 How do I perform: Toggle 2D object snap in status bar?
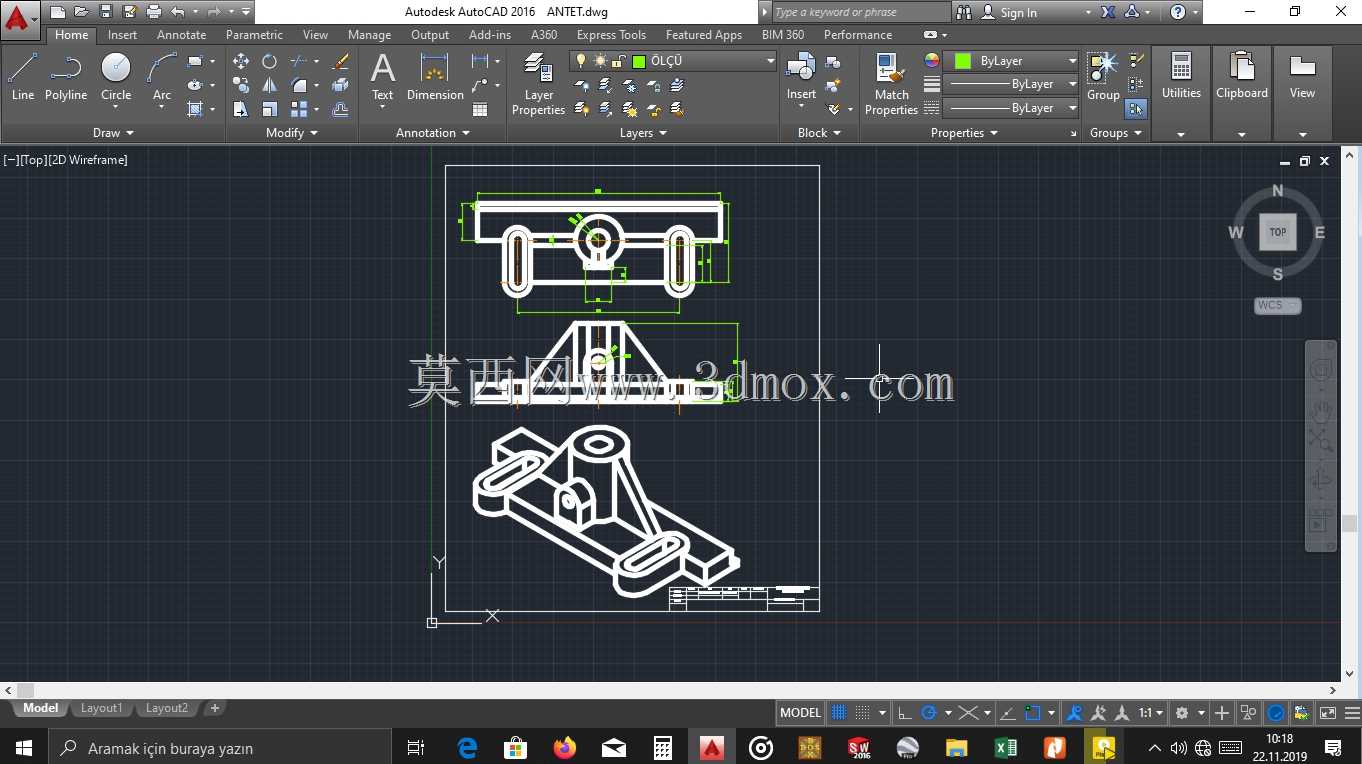tap(1034, 713)
